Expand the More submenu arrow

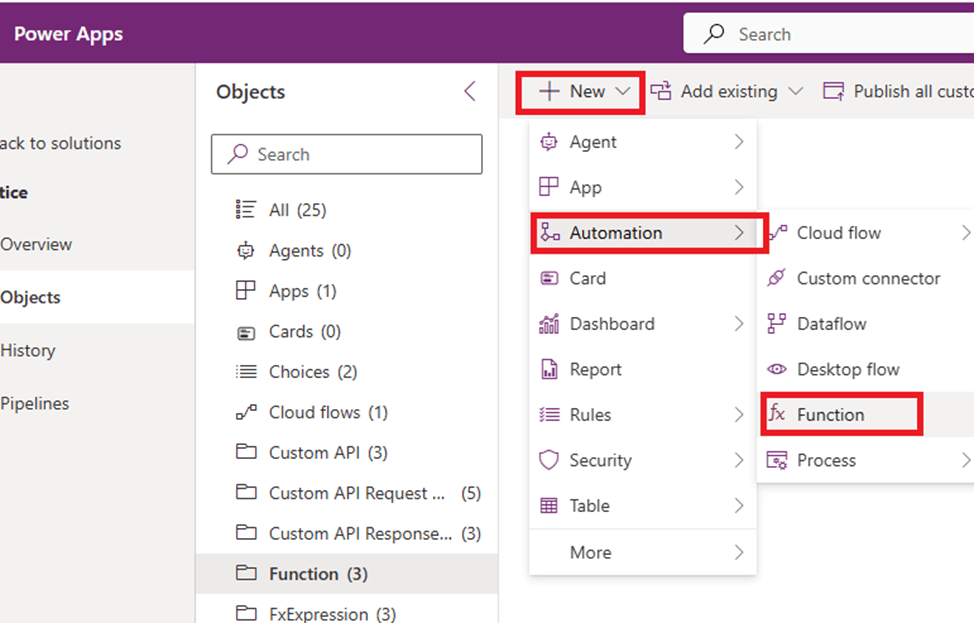click(x=738, y=552)
